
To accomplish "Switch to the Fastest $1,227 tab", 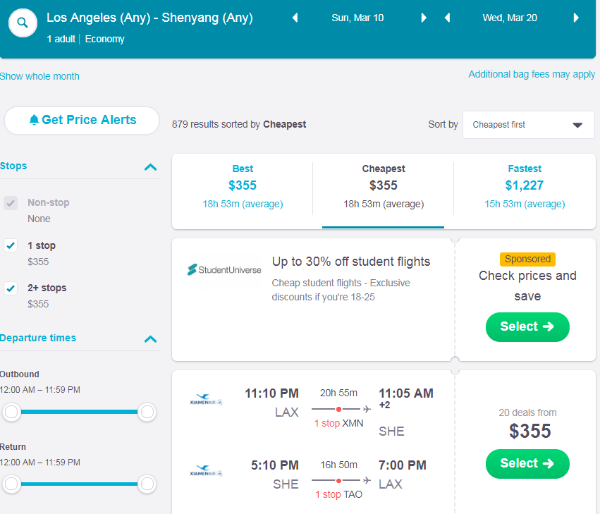I will pos(525,187).
